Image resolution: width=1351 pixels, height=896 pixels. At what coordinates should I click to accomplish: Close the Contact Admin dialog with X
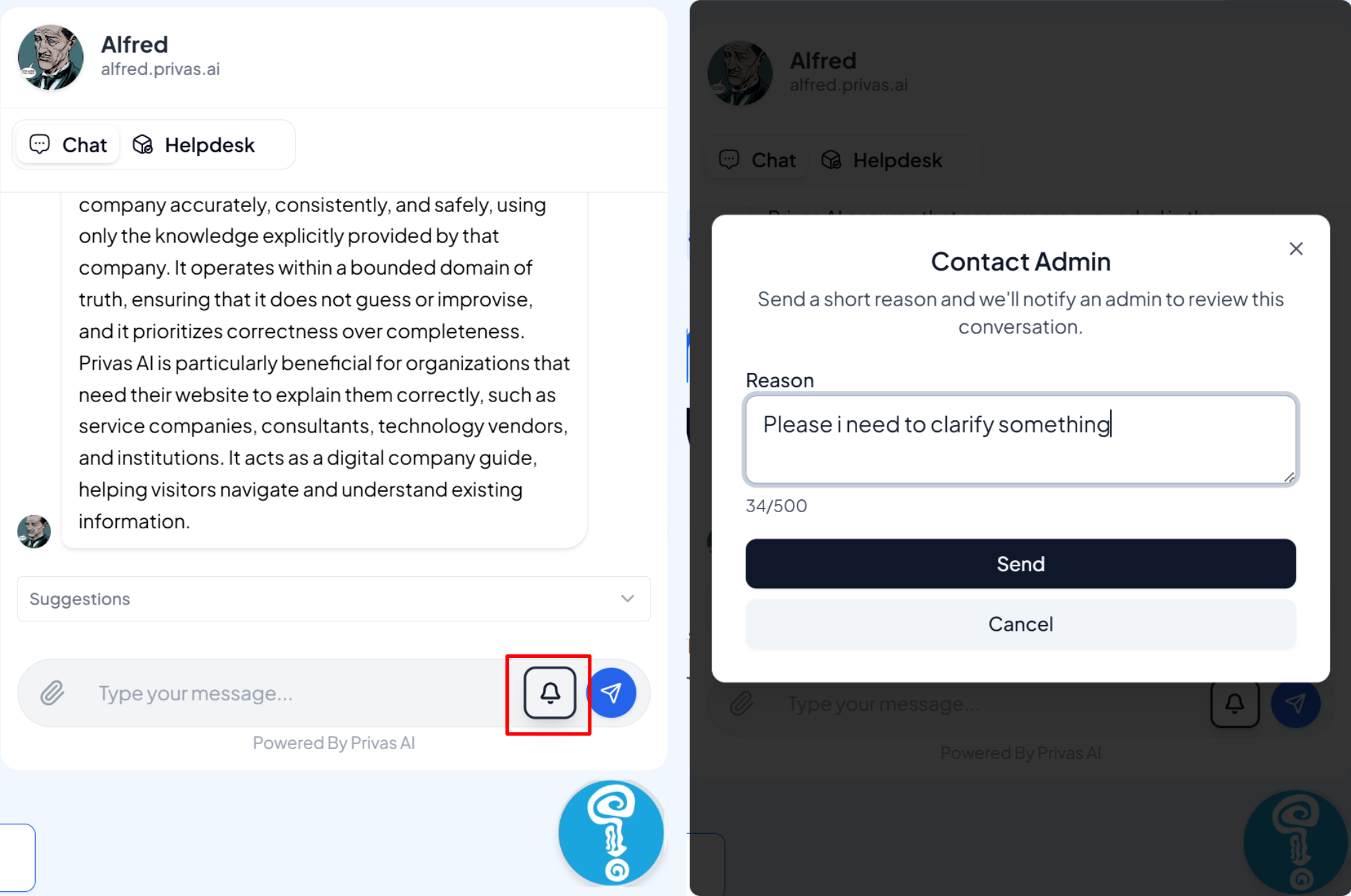pos(1296,249)
